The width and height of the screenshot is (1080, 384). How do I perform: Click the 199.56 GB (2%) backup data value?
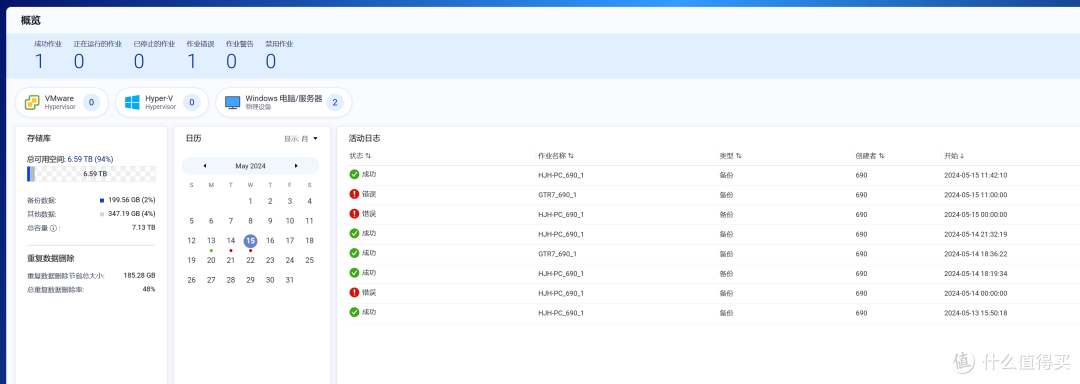[132, 200]
